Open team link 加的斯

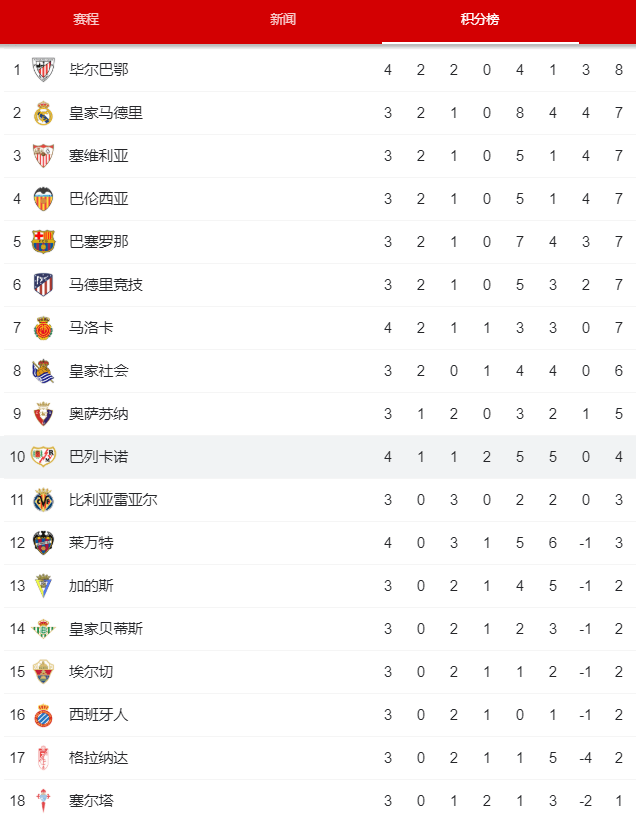tap(91, 586)
